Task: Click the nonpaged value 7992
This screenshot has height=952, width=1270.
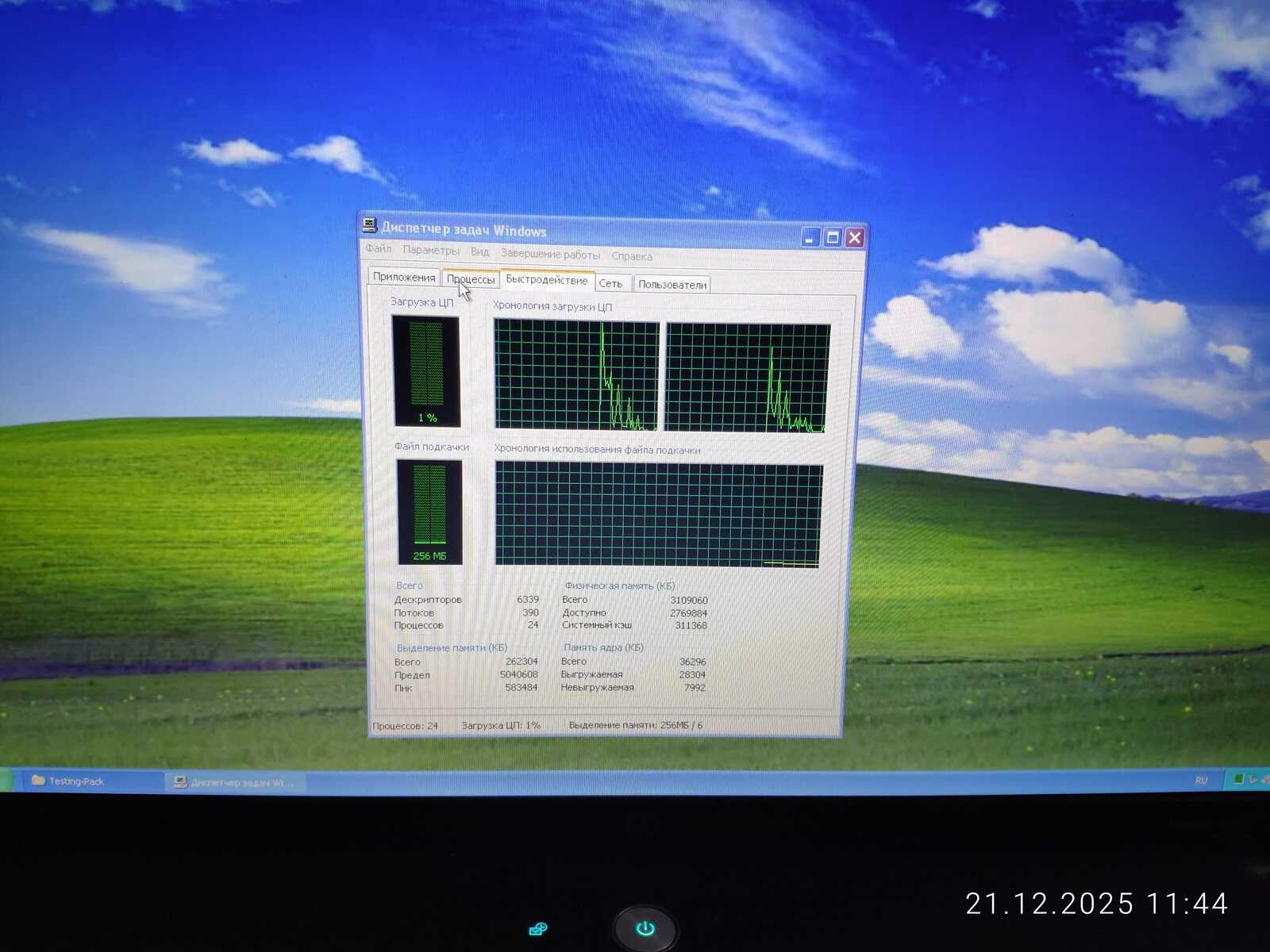Action: click(x=695, y=687)
